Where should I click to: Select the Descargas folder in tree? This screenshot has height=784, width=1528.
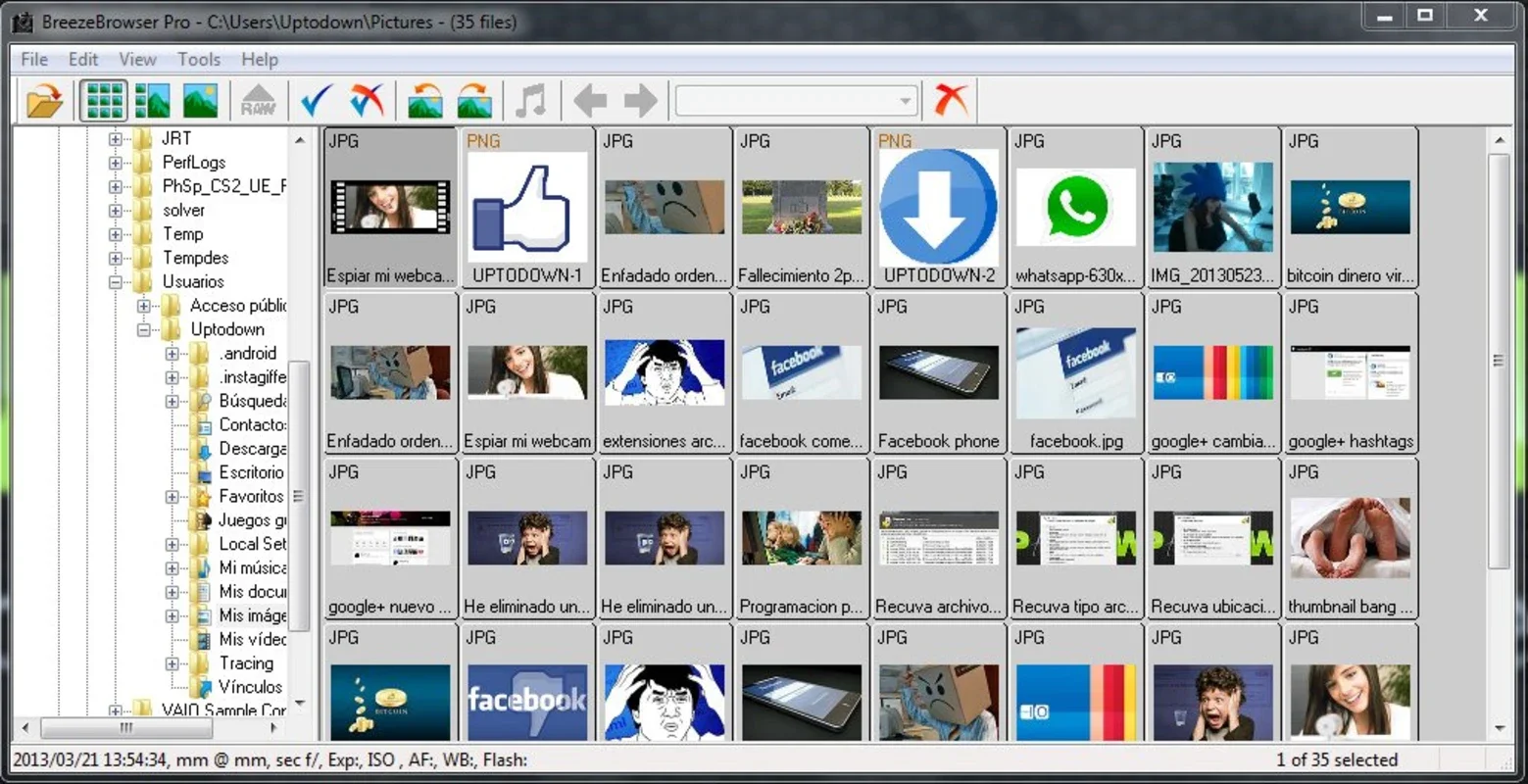click(252, 449)
